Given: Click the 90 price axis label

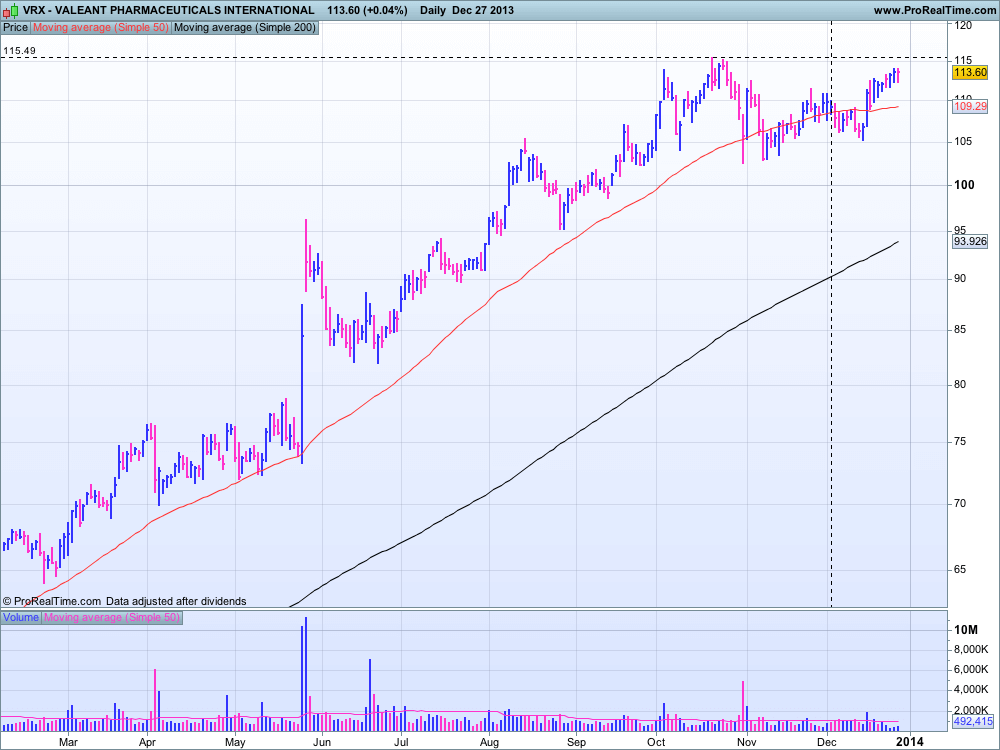Looking at the screenshot, I should coord(959,278).
